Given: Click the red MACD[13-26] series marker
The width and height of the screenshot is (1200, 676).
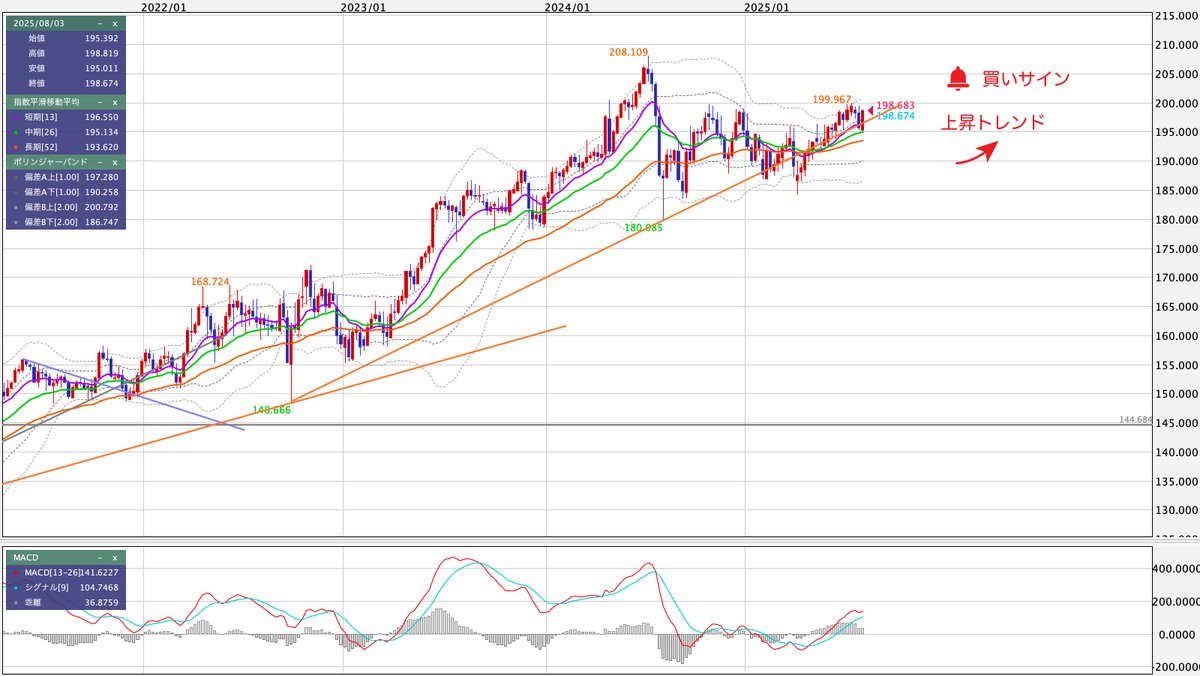Looking at the screenshot, I should coord(16,573).
